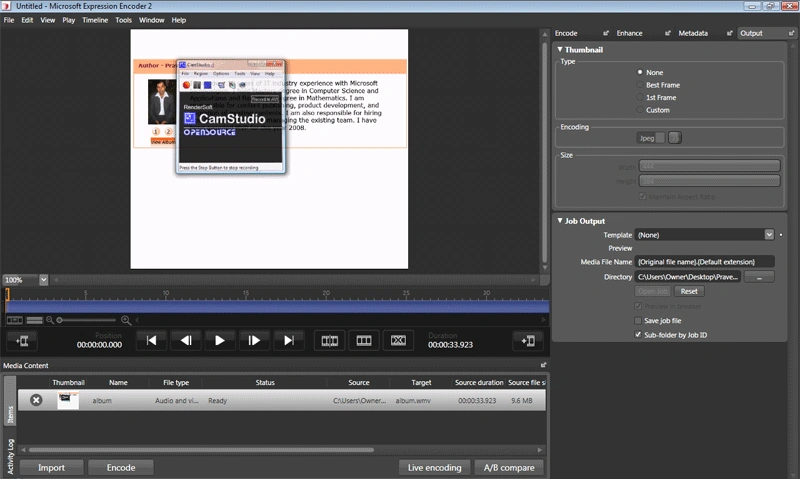Enable the Save job file checkbox
This screenshot has height=479, width=800.
tap(638, 320)
